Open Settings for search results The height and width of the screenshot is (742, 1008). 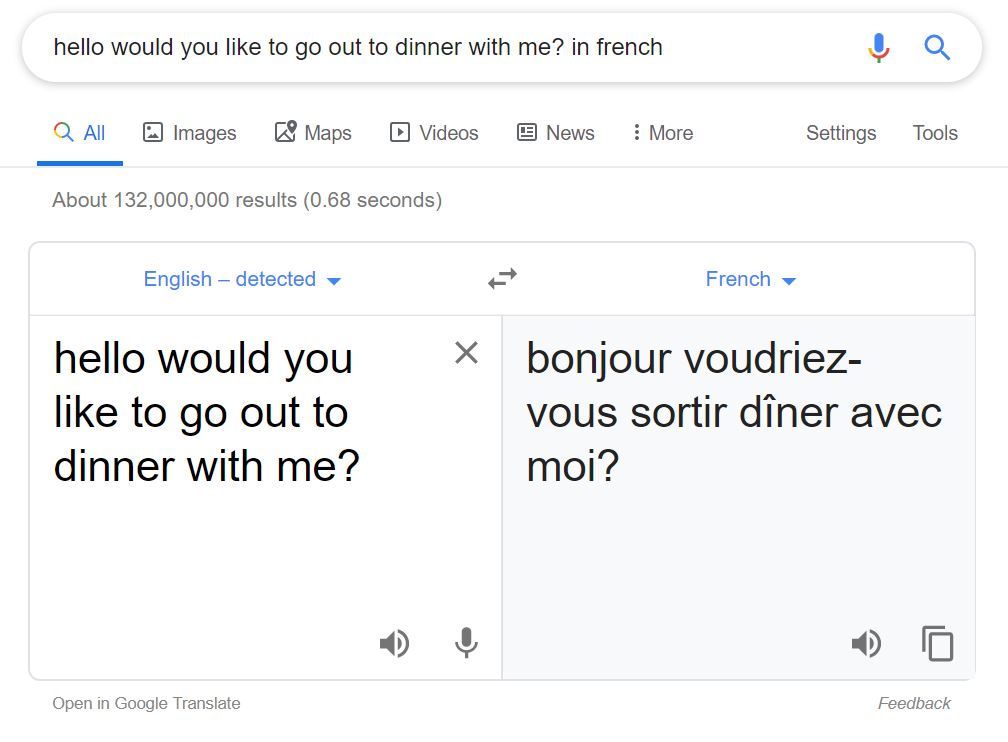click(840, 132)
